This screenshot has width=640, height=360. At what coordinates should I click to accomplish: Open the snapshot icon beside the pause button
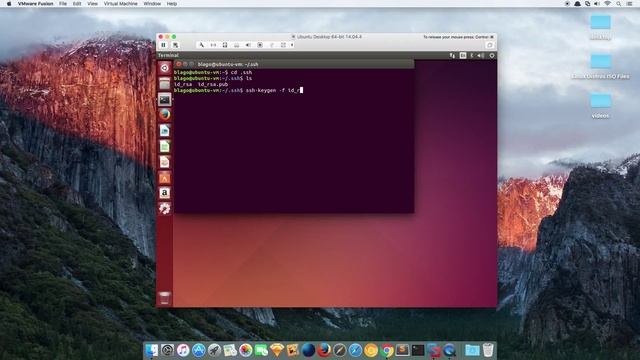point(175,45)
